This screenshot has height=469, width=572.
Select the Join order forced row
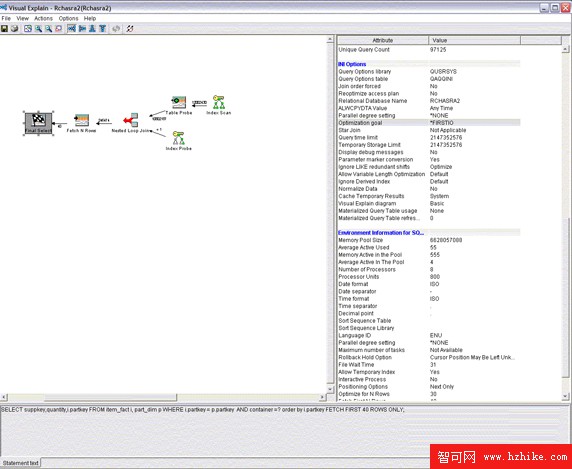(x=429, y=86)
